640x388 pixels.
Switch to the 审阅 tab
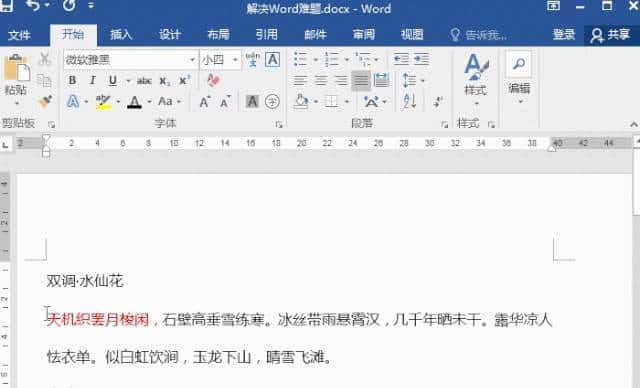pyautogui.click(x=364, y=35)
